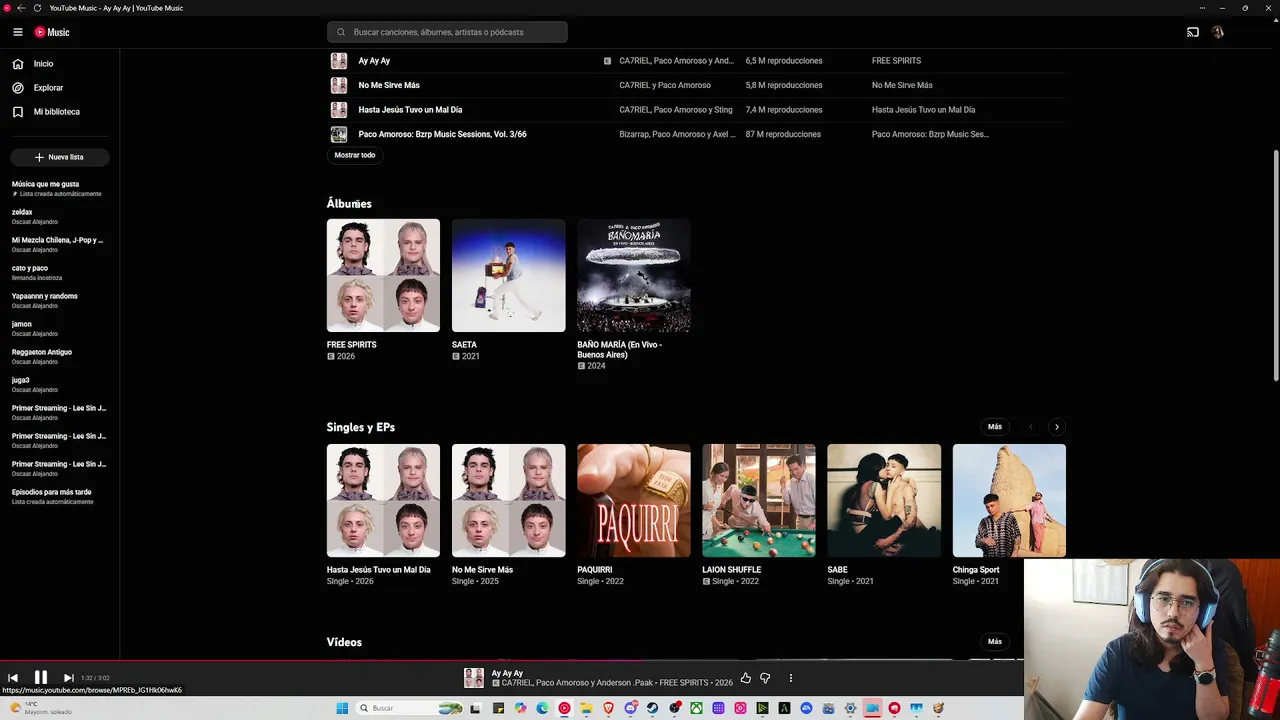Open the Mi Mezcla Chilena, J-Pop playlist
Screen dimensions: 1280x720
point(60,244)
